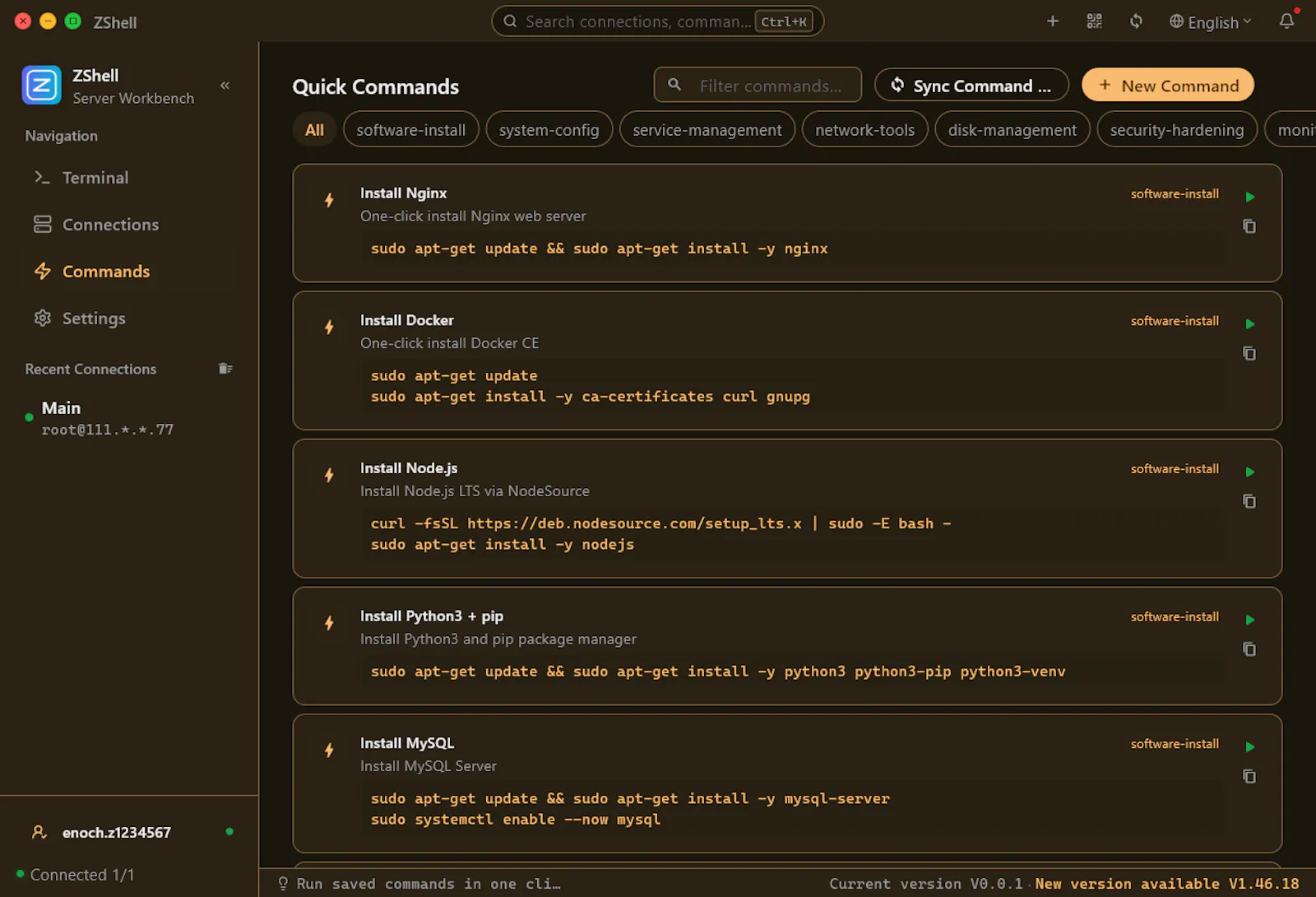The height and width of the screenshot is (897, 1316).
Task: Click the Connected 1/1 status text
Action: pos(81,875)
